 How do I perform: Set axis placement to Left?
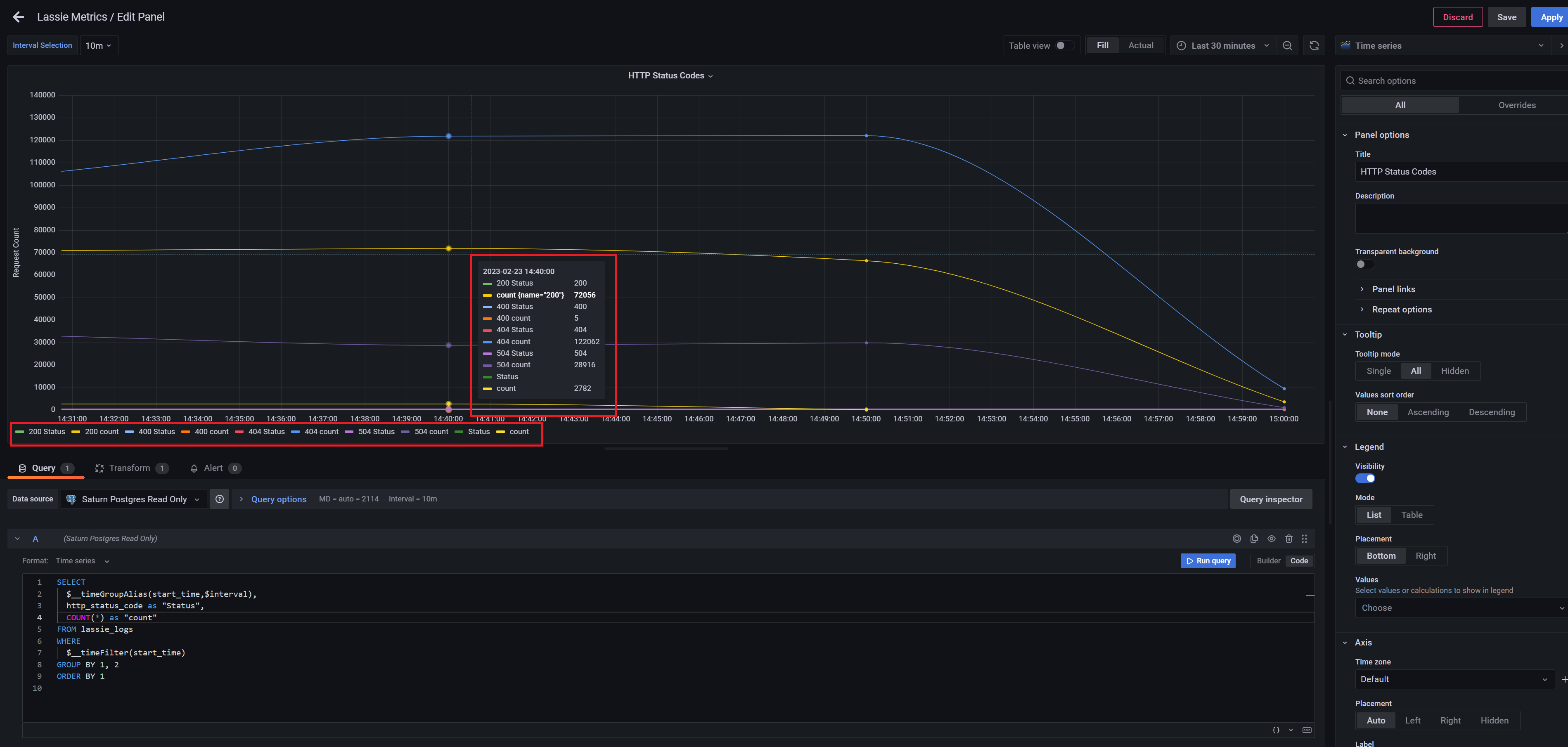point(1412,721)
